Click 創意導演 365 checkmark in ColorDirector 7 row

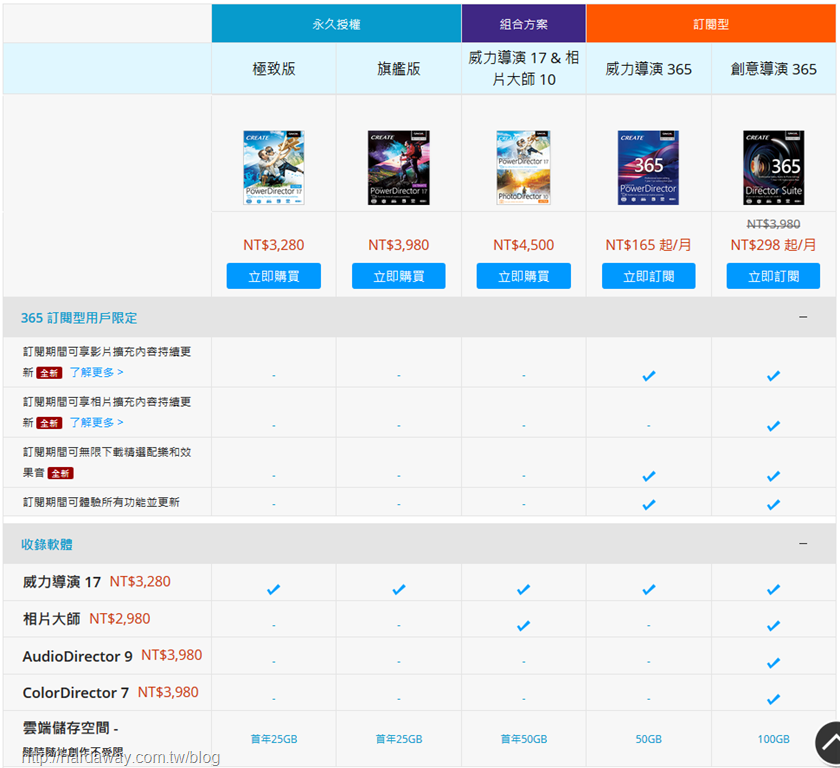click(x=773, y=699)
